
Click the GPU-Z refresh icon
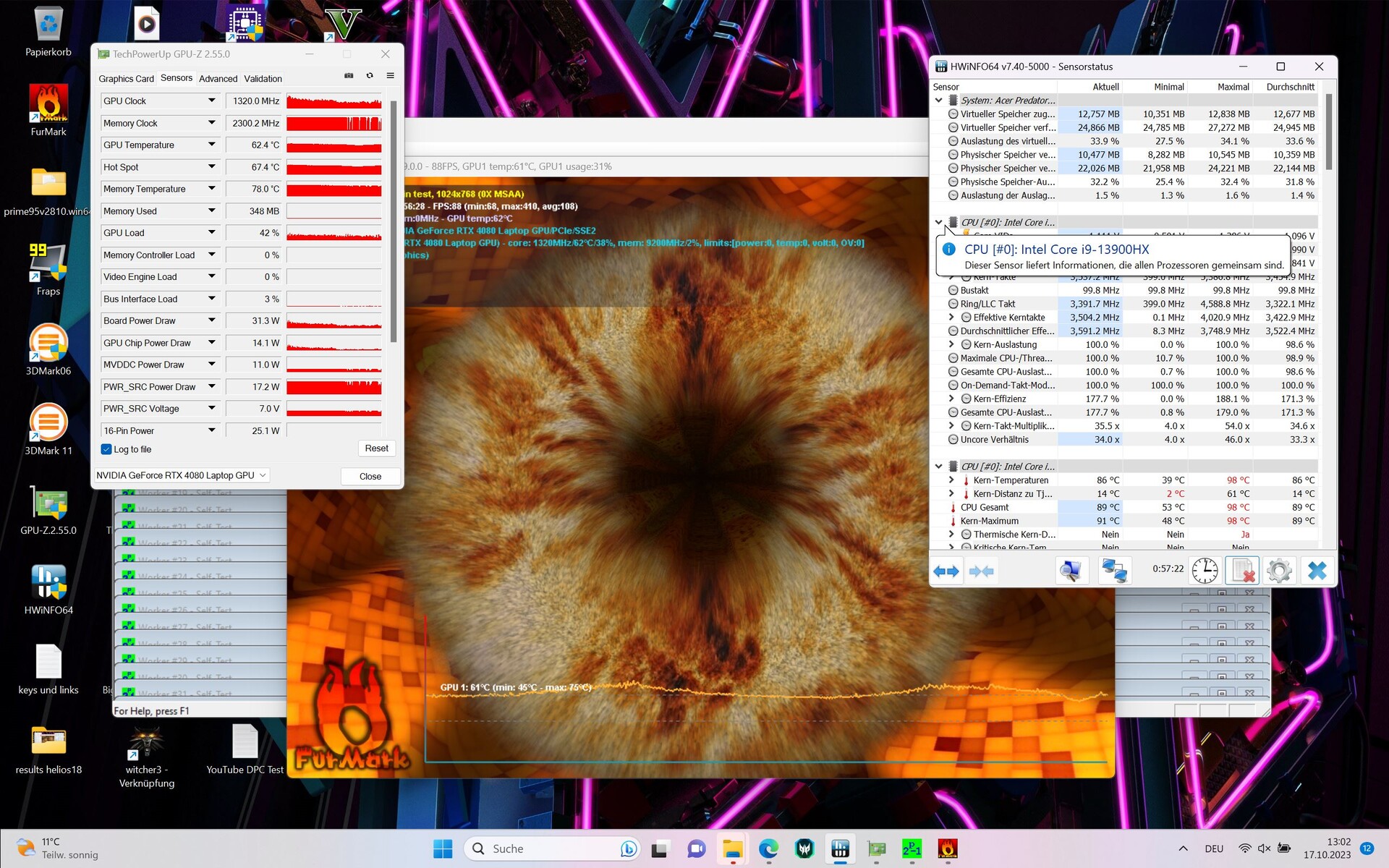[x=370, y=76]
